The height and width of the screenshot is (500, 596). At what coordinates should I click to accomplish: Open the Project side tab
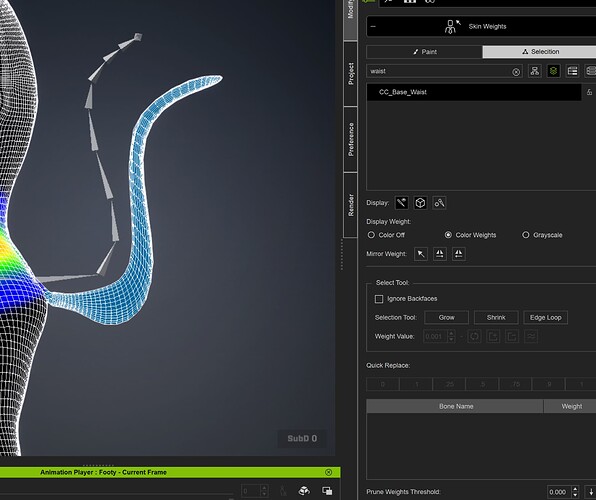(x=350, y=74)
